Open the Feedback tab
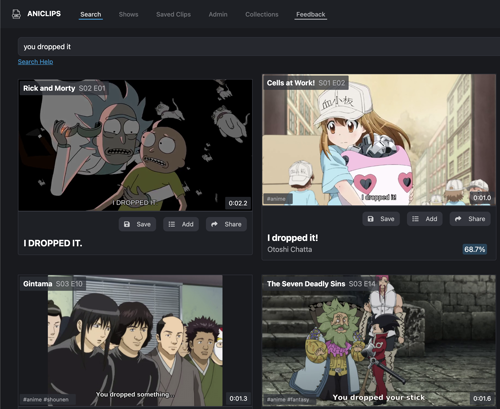 (x=311, y=14)
